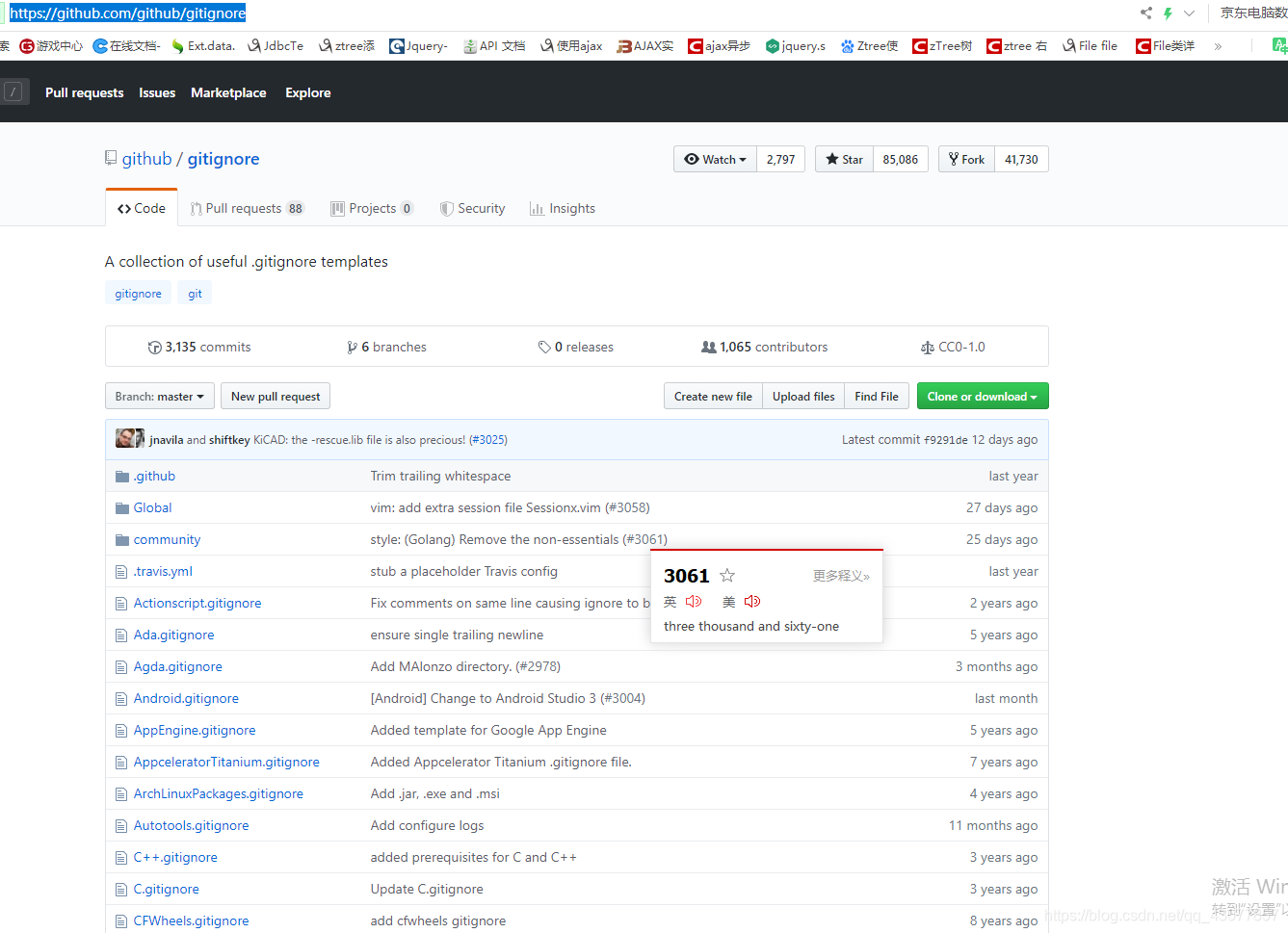Open the Jquery- bookmark
1288x933 pixels.
click(x=419, y=45)
